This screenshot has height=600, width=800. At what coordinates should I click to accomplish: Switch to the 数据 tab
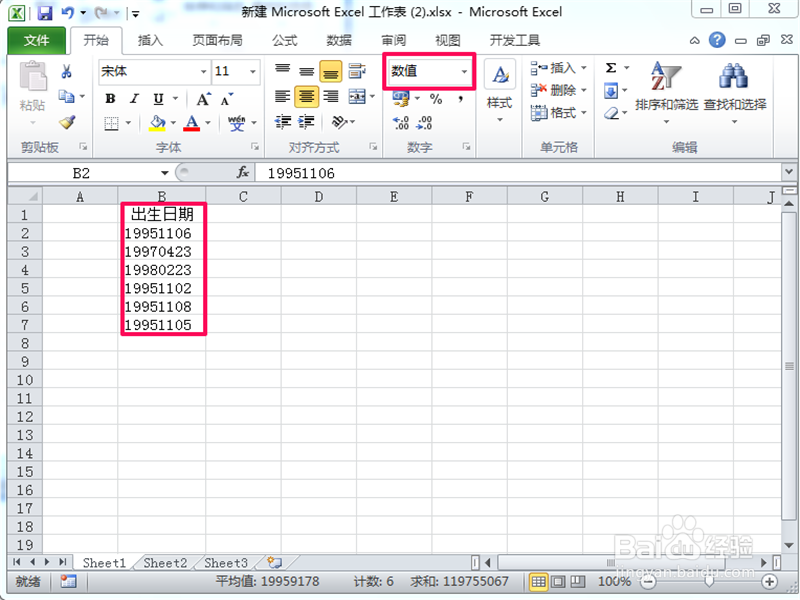point(339,40)
